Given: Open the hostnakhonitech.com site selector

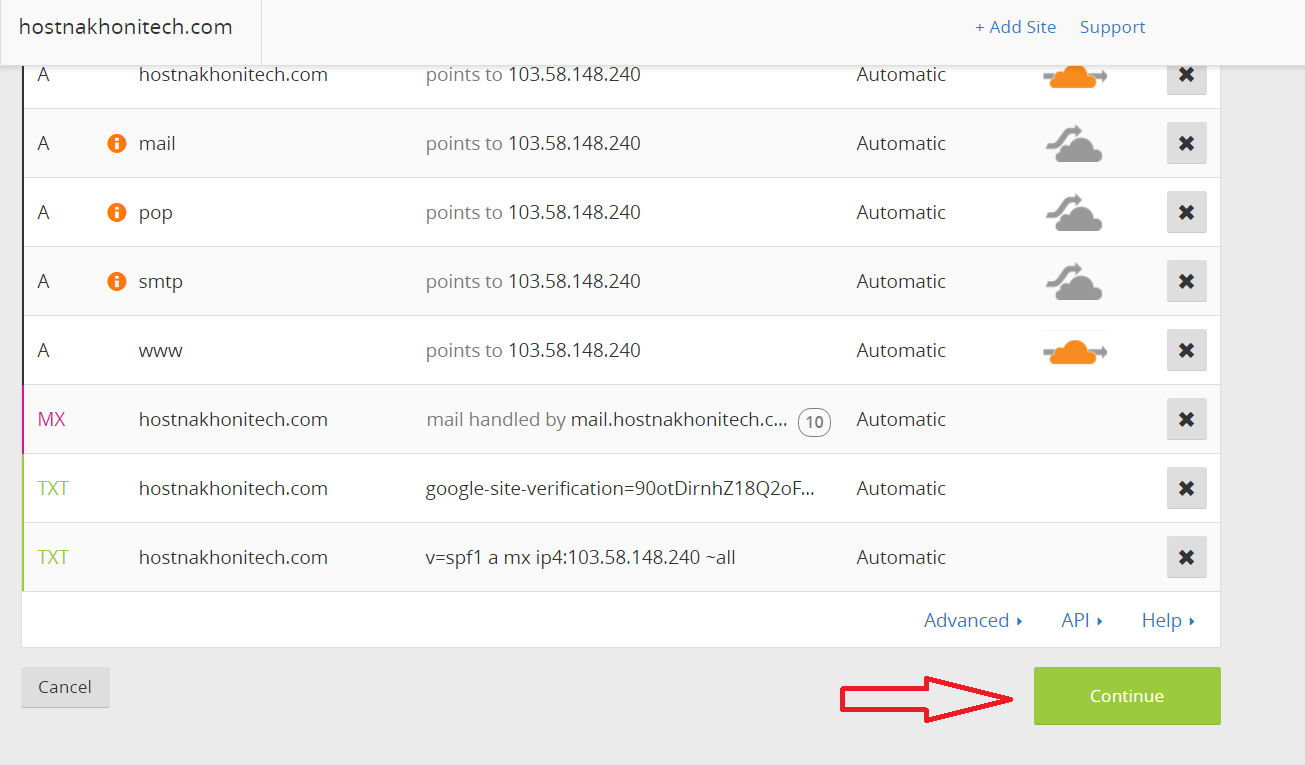Looking at the screenshot, I should pyautogui.click(x=126, y=27).
